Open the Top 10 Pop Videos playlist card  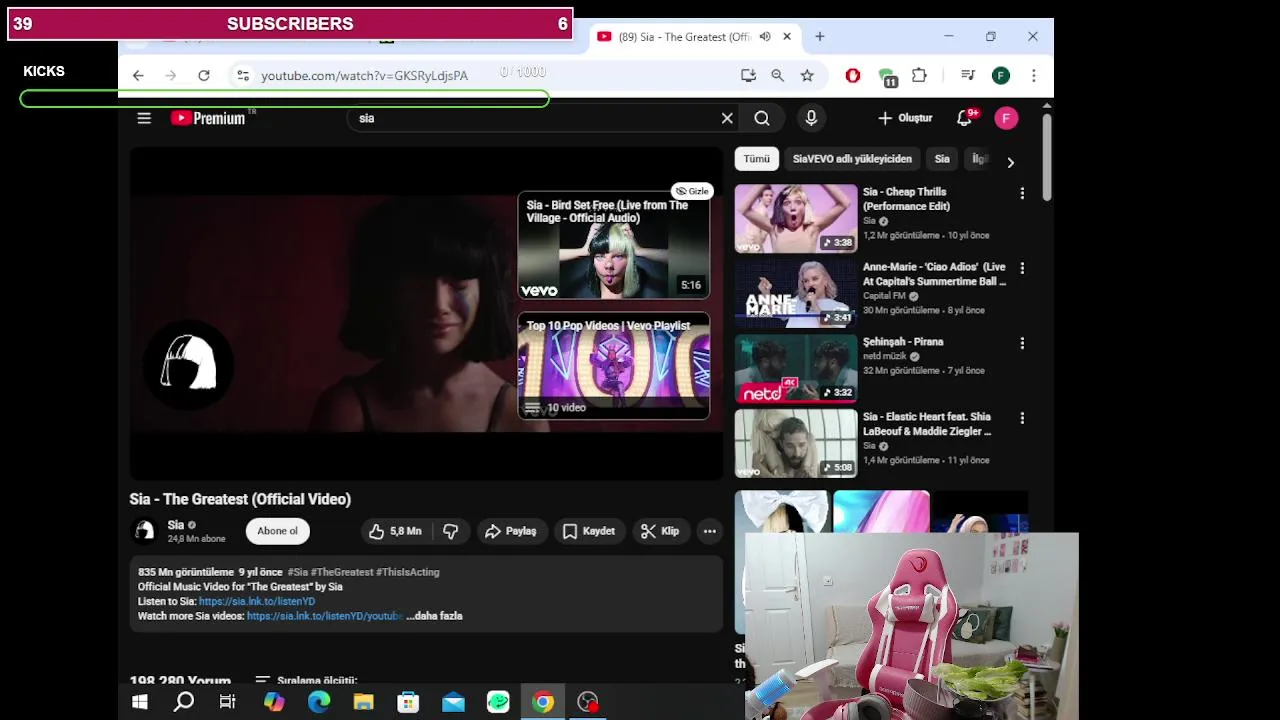(x=614, y=366)
